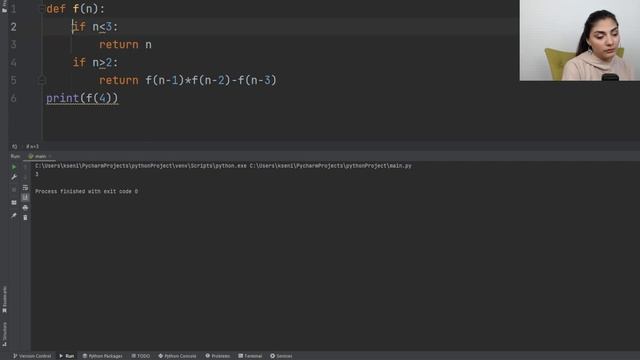Open the Run tool window tab
The image size is (640, 360).
click(x=67, y=356)
